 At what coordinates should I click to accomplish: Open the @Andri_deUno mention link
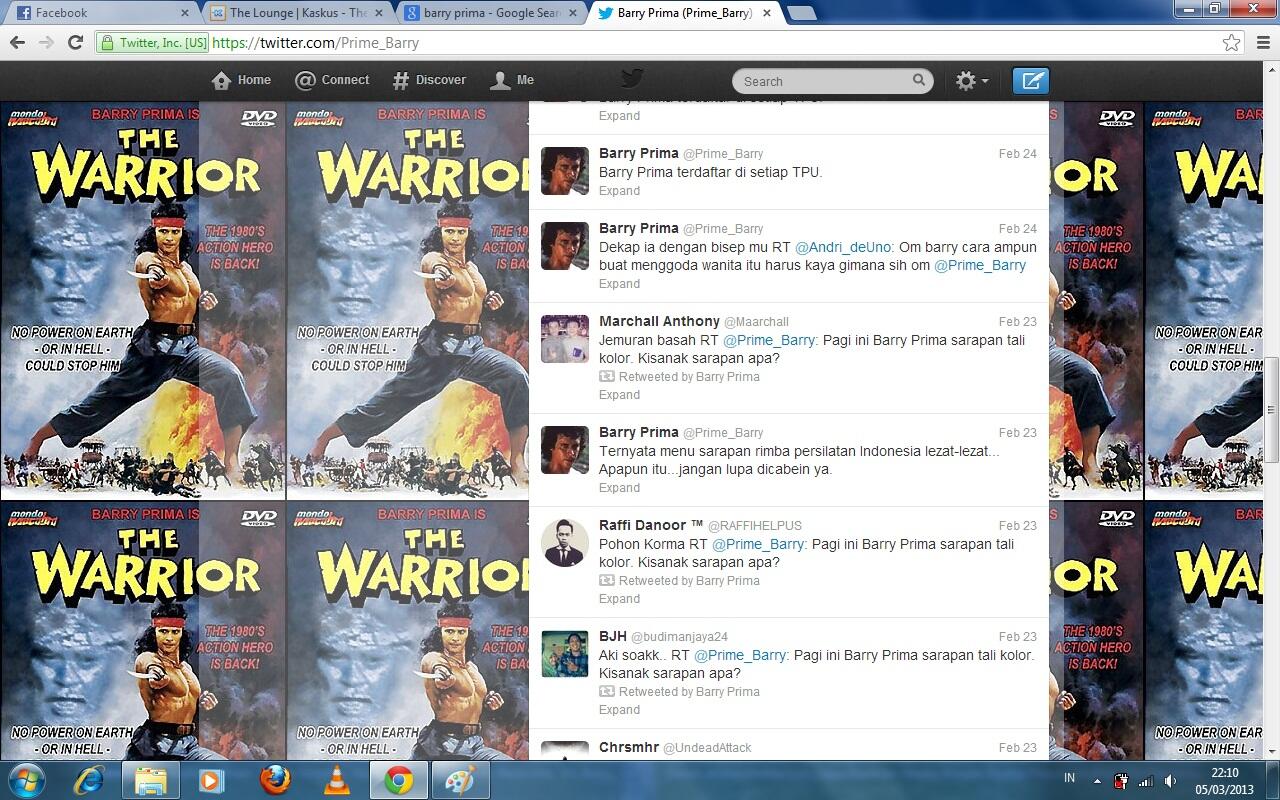[843, 247]
